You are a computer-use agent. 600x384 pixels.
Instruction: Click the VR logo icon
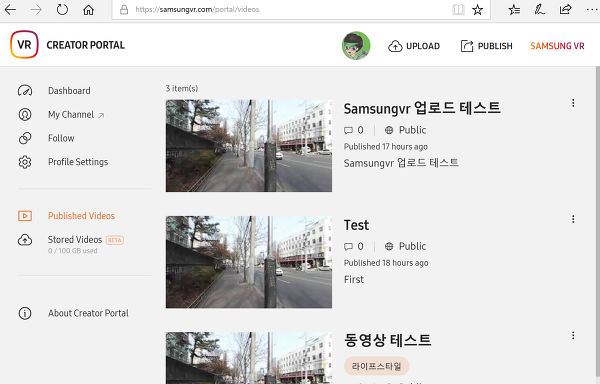[x=24, y=45]
